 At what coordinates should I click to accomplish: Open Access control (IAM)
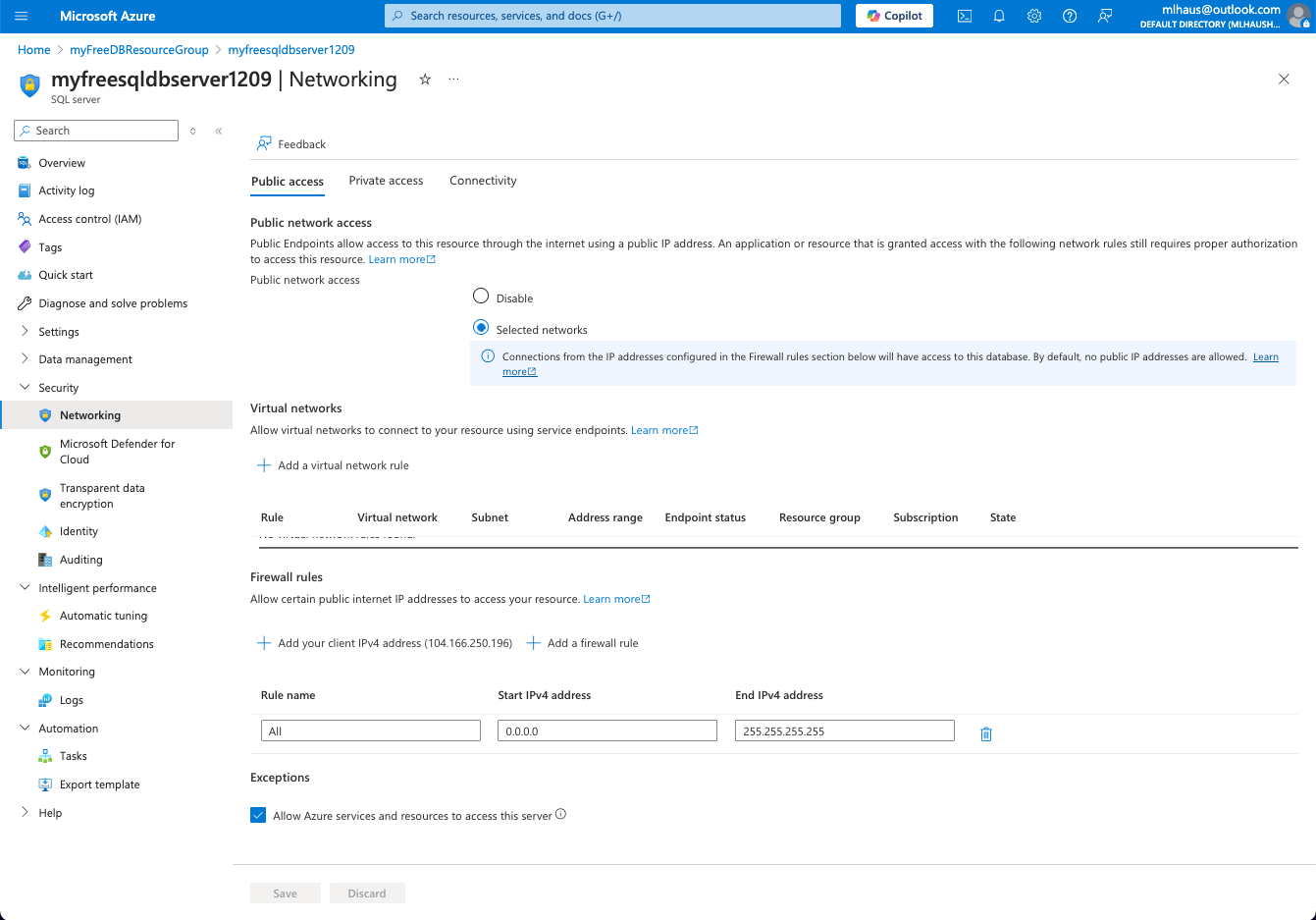(89, 219)
